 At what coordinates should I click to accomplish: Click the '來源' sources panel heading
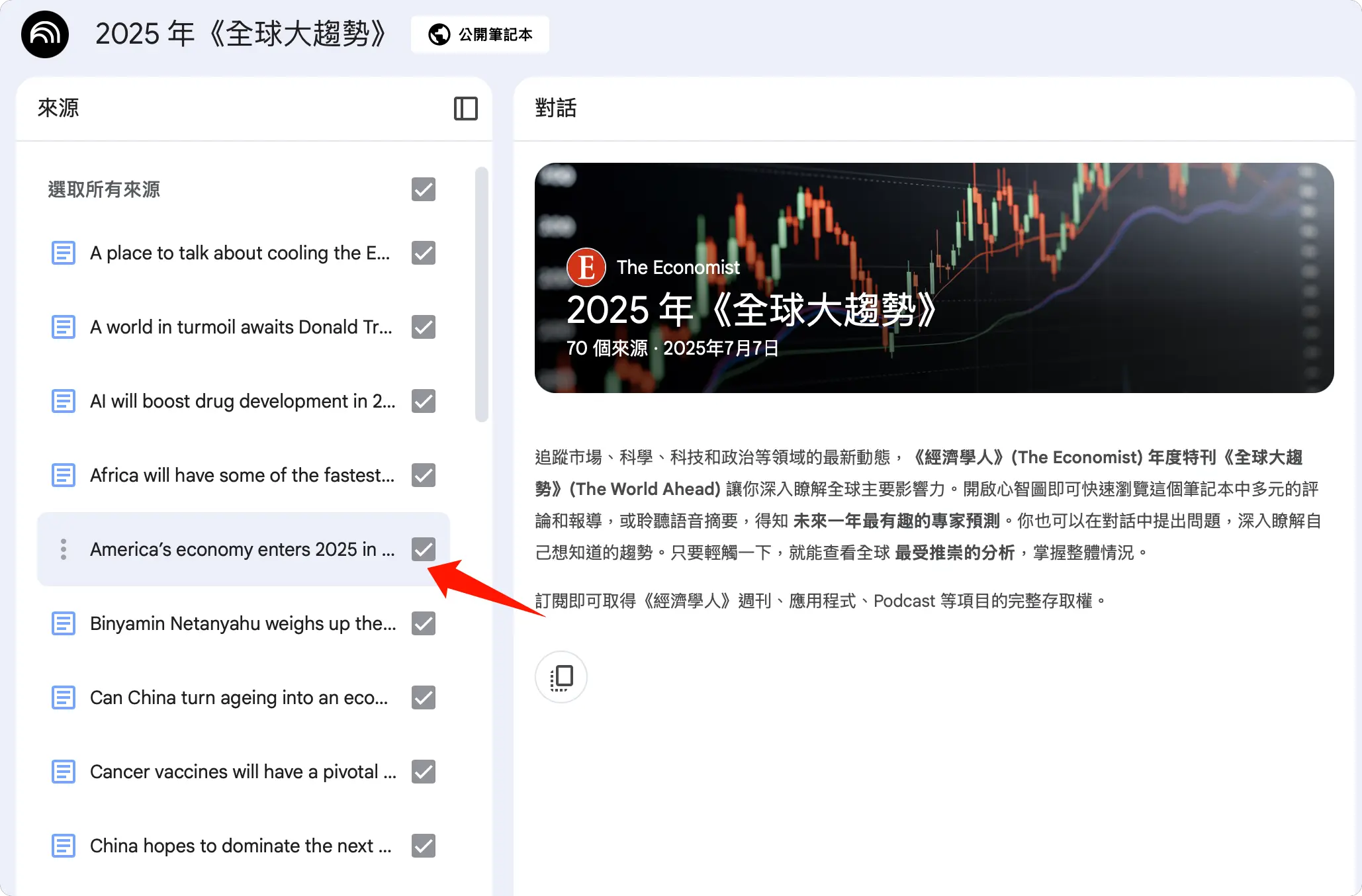[x=58, y=108]
